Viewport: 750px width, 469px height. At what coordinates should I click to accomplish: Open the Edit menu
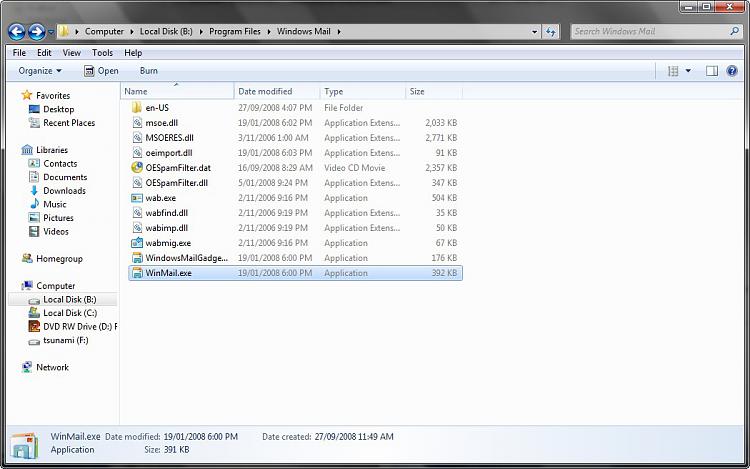pyautogui.click(x=44, y=53)
